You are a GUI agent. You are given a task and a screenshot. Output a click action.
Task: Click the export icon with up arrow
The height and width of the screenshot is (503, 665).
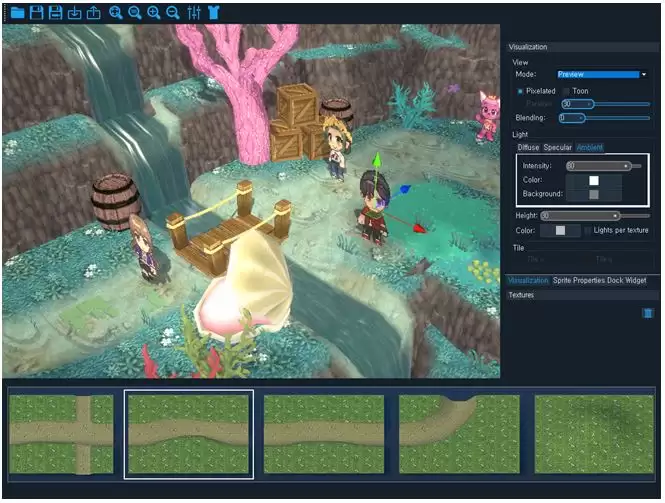94,13
